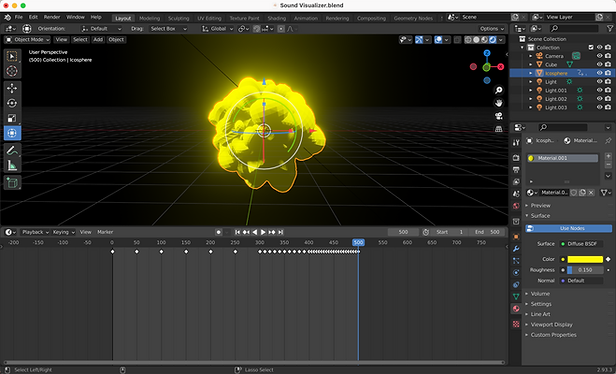Open the File menu
This screenshot has width=616, height=374.
[19, 17]
